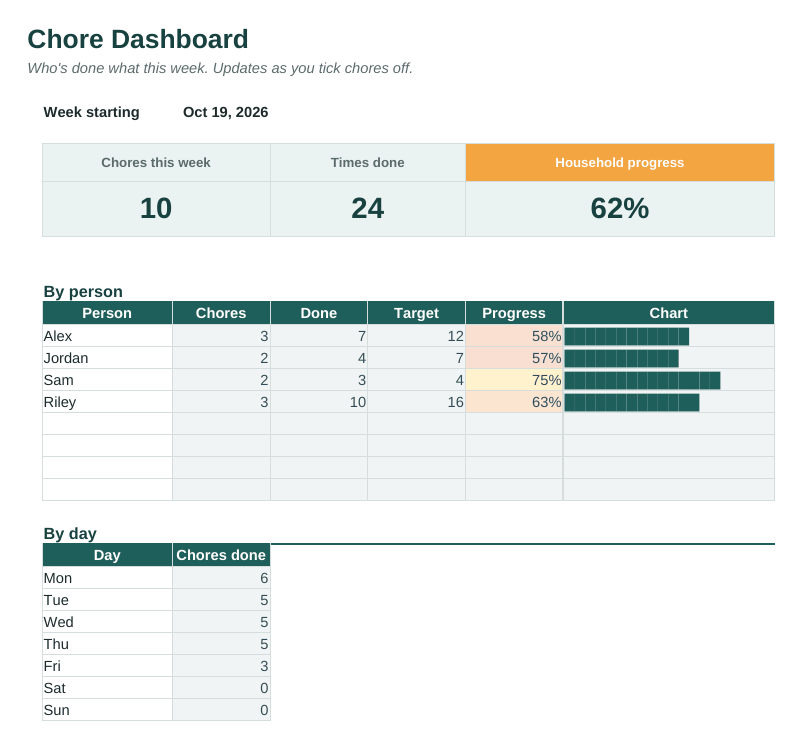Click Jordan's 57% progress cell
Image resolution: width=803 pixels, height=749 pixels.
514,358
